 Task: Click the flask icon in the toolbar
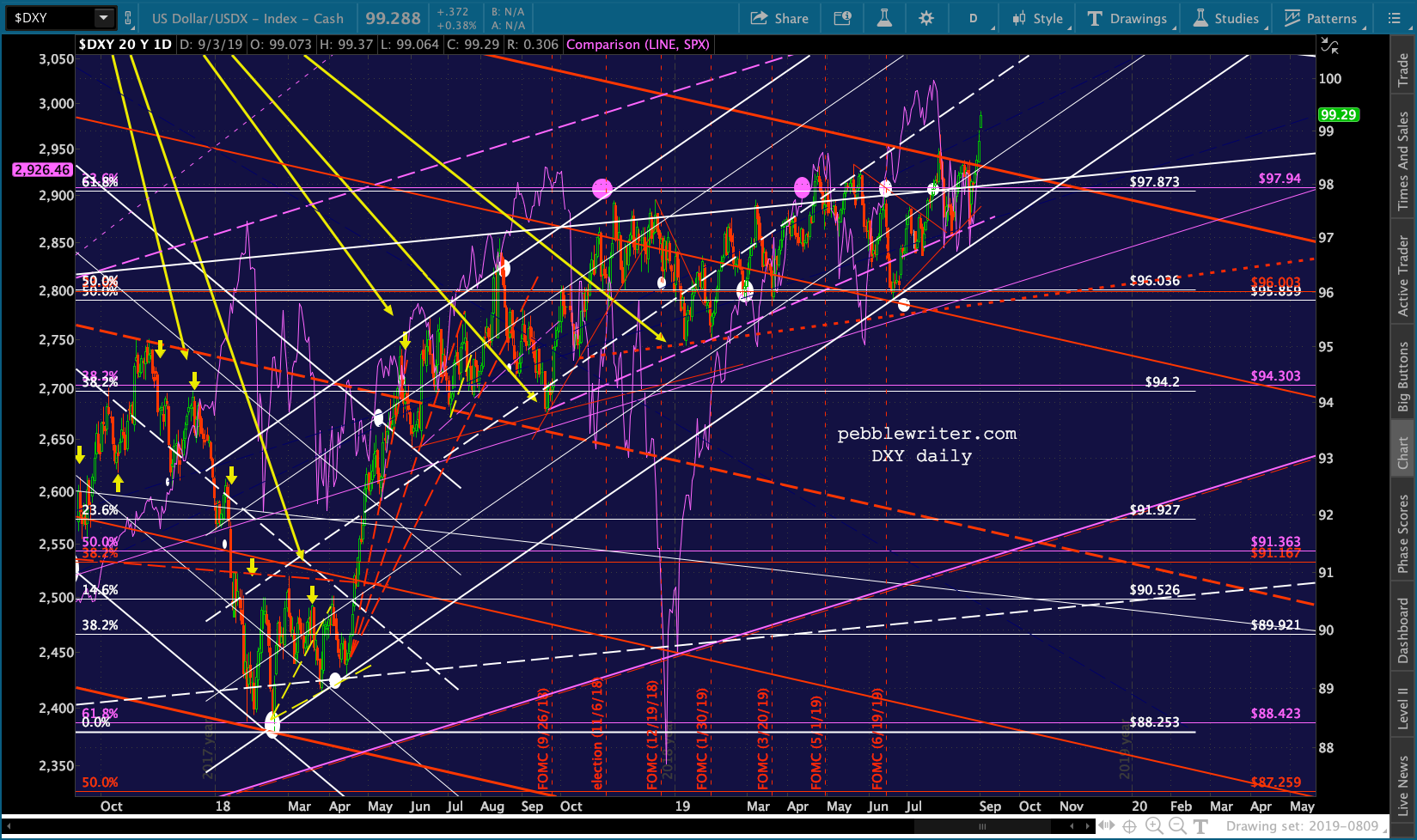point(883,18)
